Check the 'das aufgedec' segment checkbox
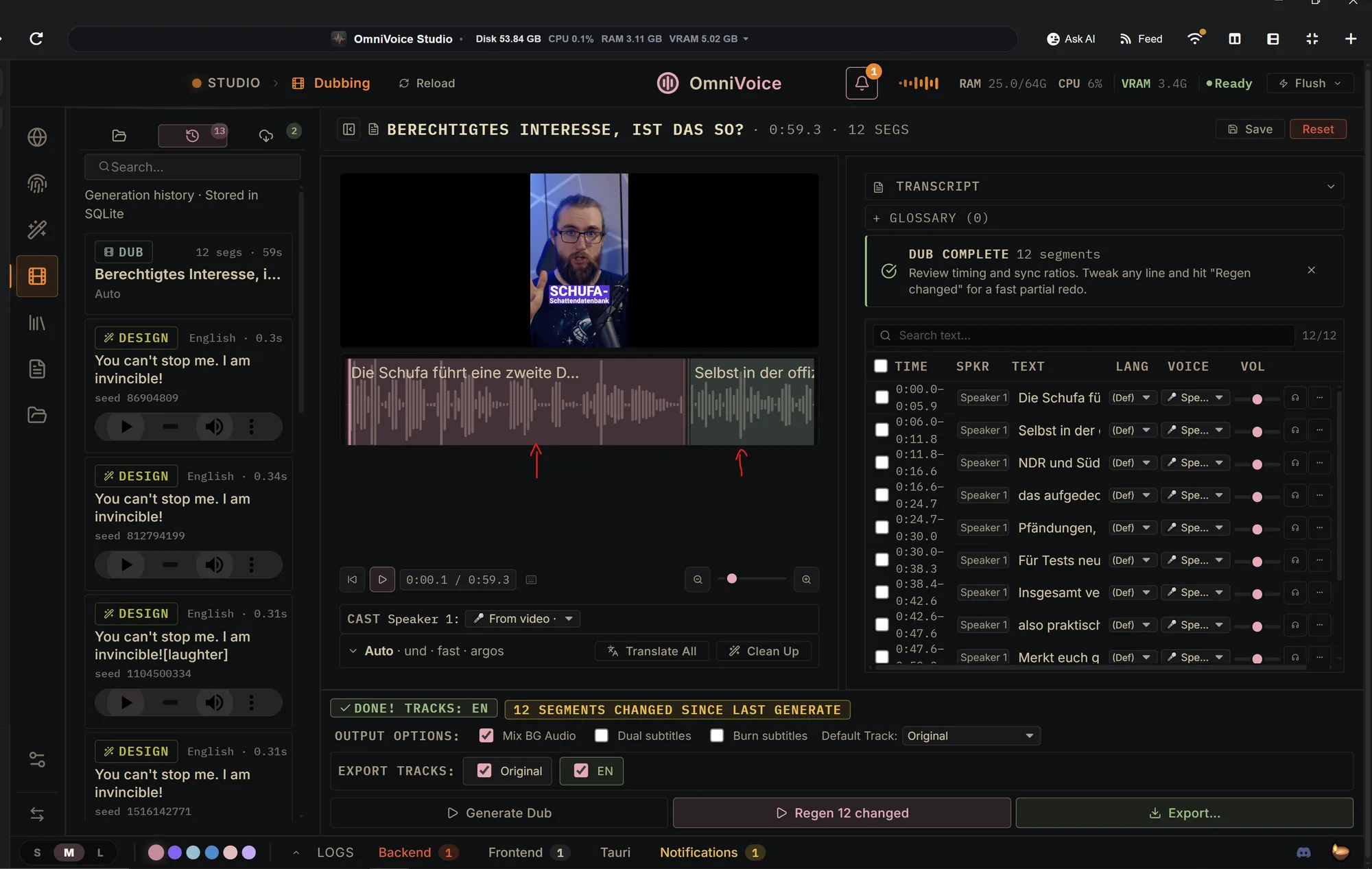Viewport: 1372px width, 869px height. click(x=882, y=495)
